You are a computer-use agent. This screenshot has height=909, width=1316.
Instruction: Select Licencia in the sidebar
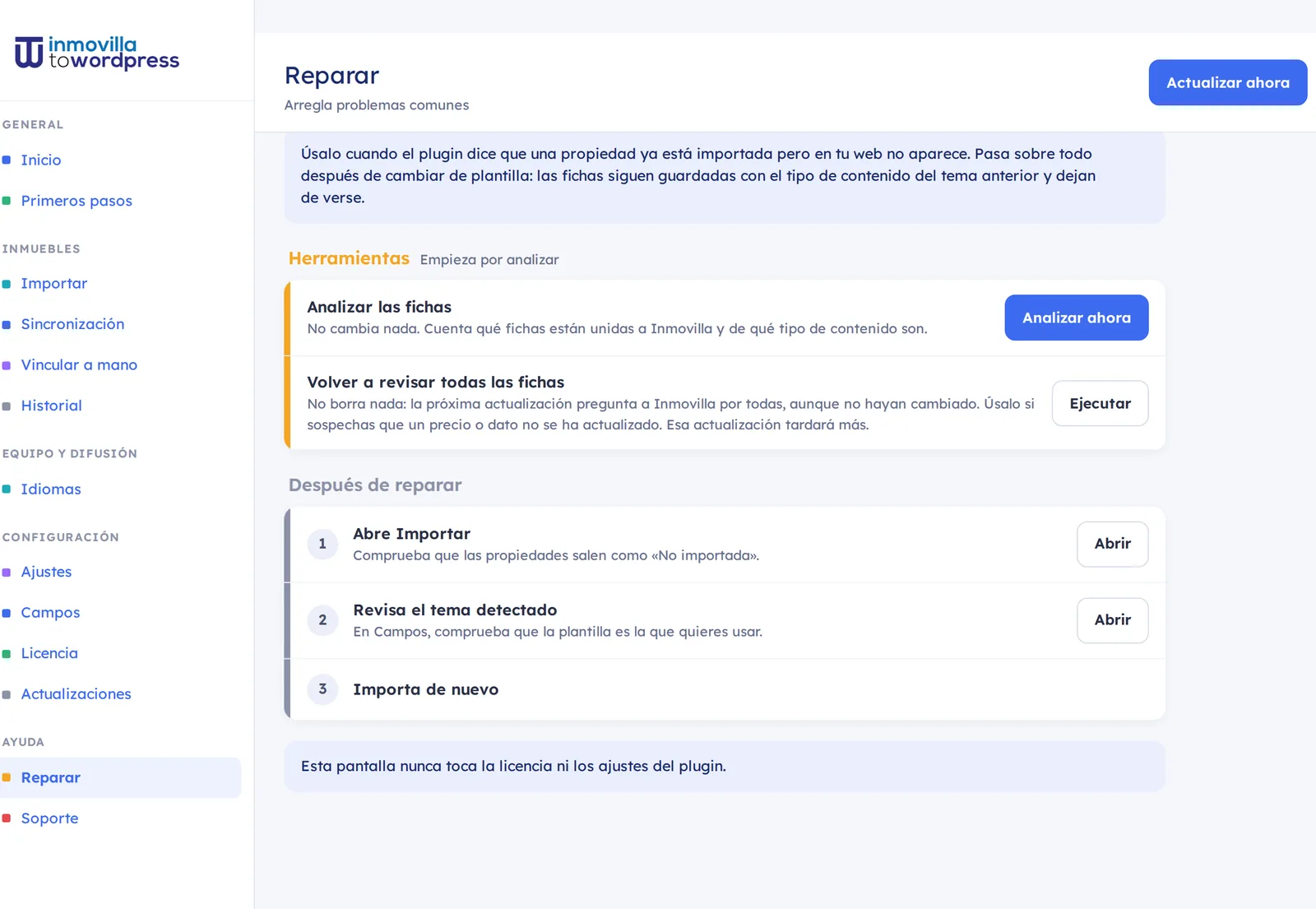pos(49,653)
